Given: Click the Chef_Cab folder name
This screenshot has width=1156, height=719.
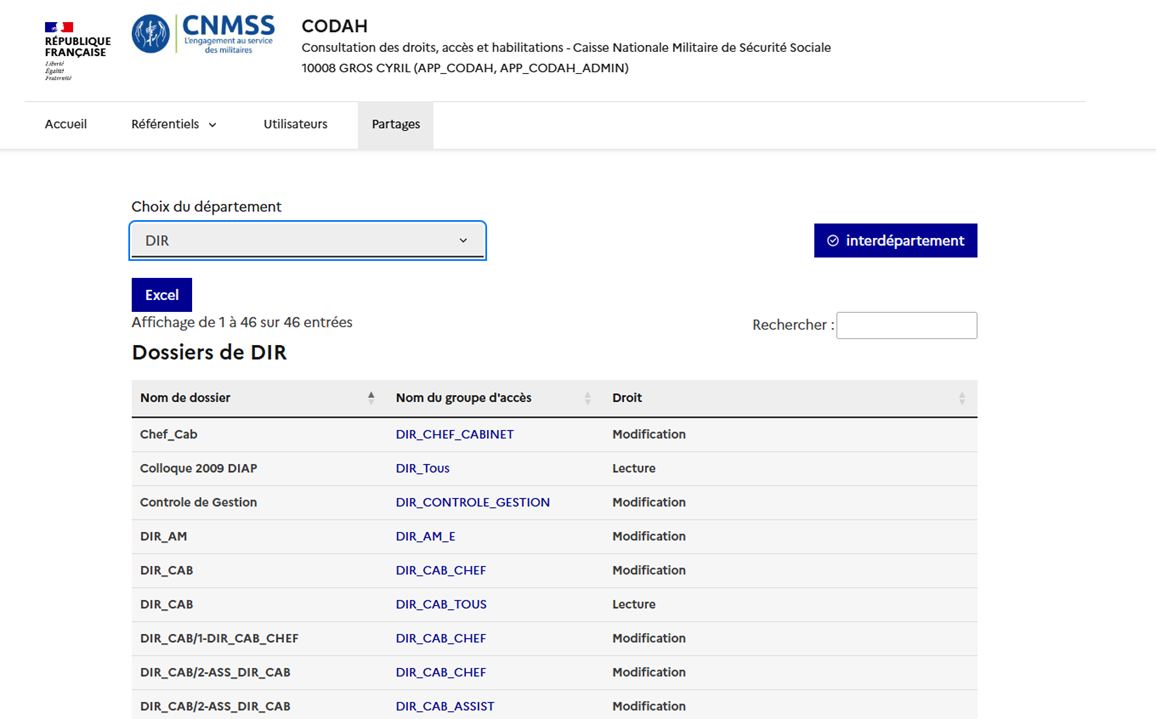Looking at the screenshot, I should coord(169,434).
